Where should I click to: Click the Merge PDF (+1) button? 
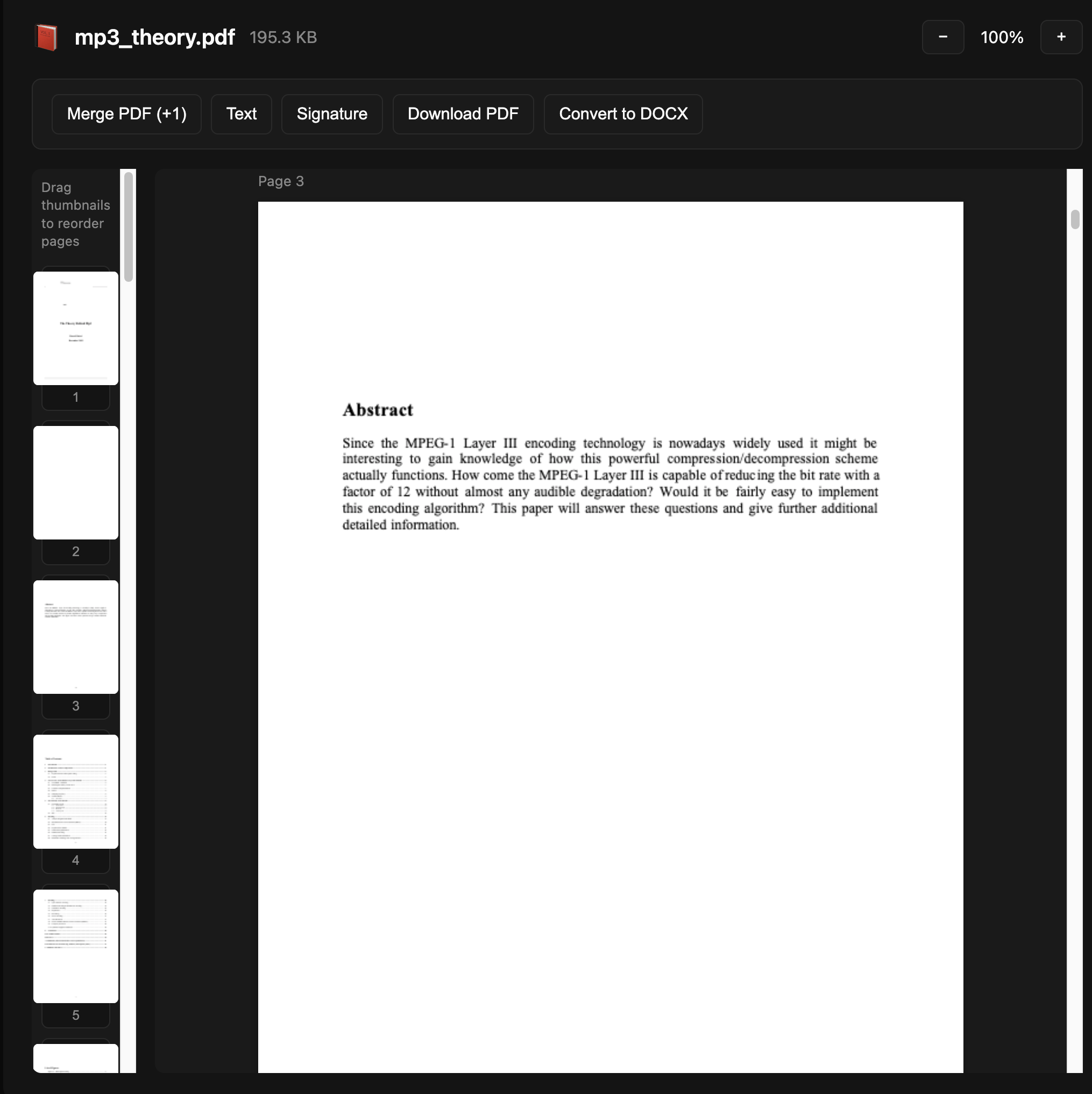[126, 114]
